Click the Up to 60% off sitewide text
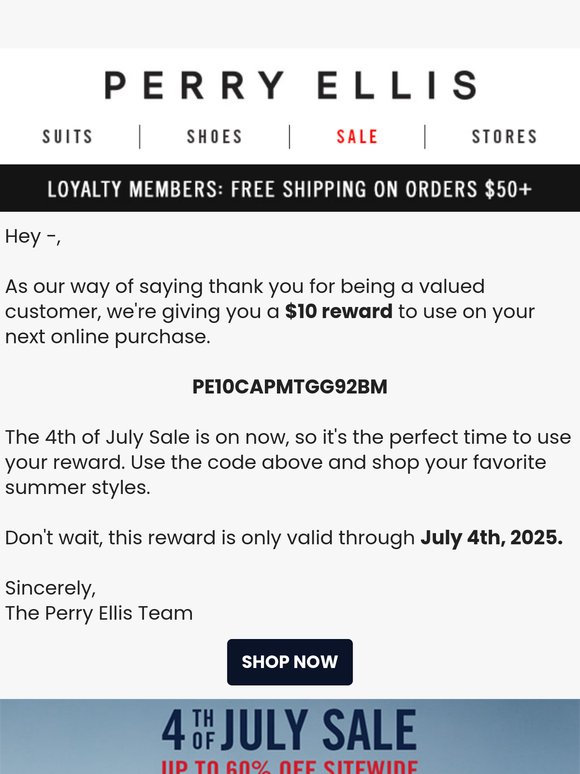The height and width of the screenshot is (774, 580). tap(290, 767)
